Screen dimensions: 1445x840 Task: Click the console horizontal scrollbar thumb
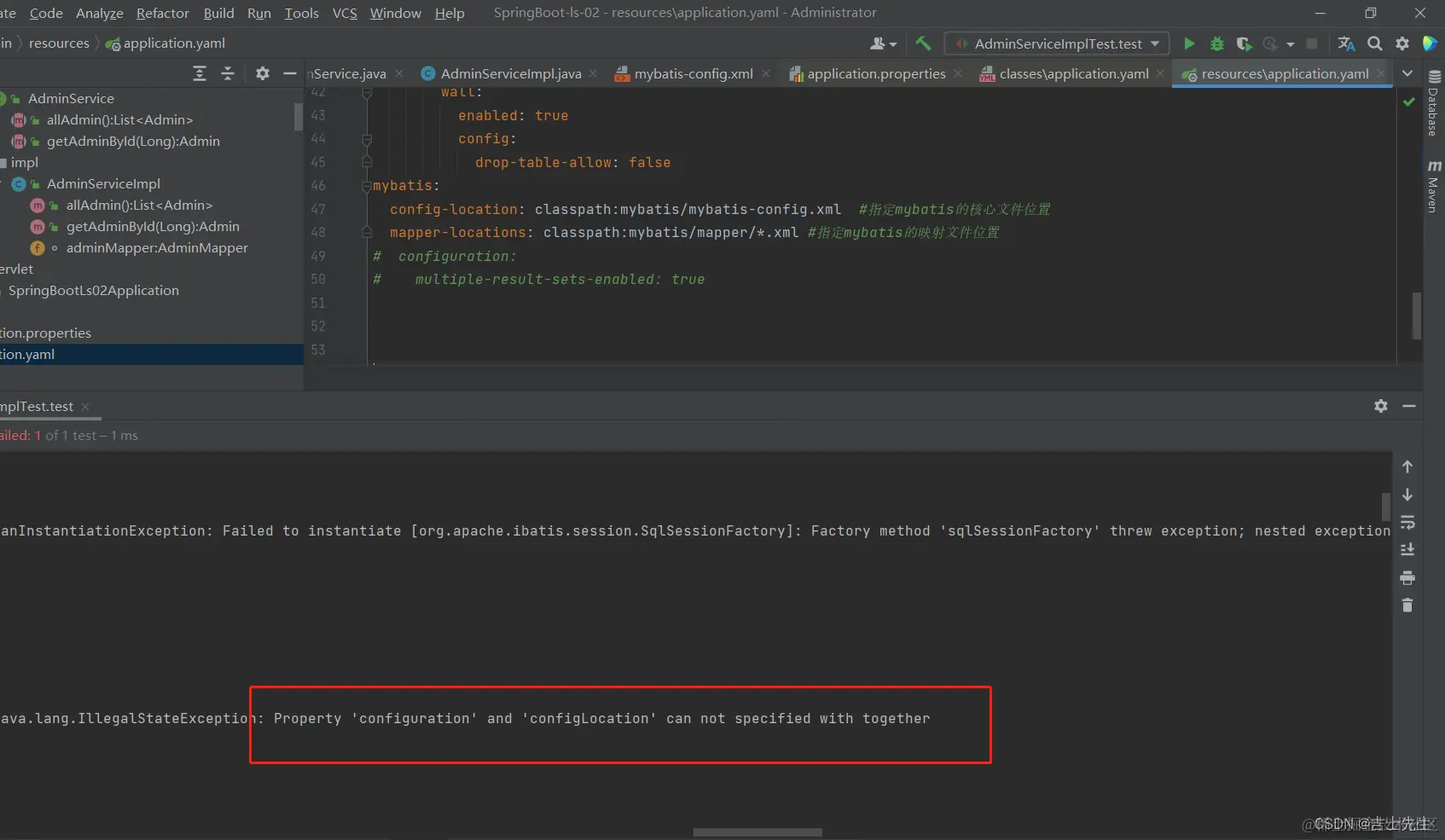[x=757, y=832]
